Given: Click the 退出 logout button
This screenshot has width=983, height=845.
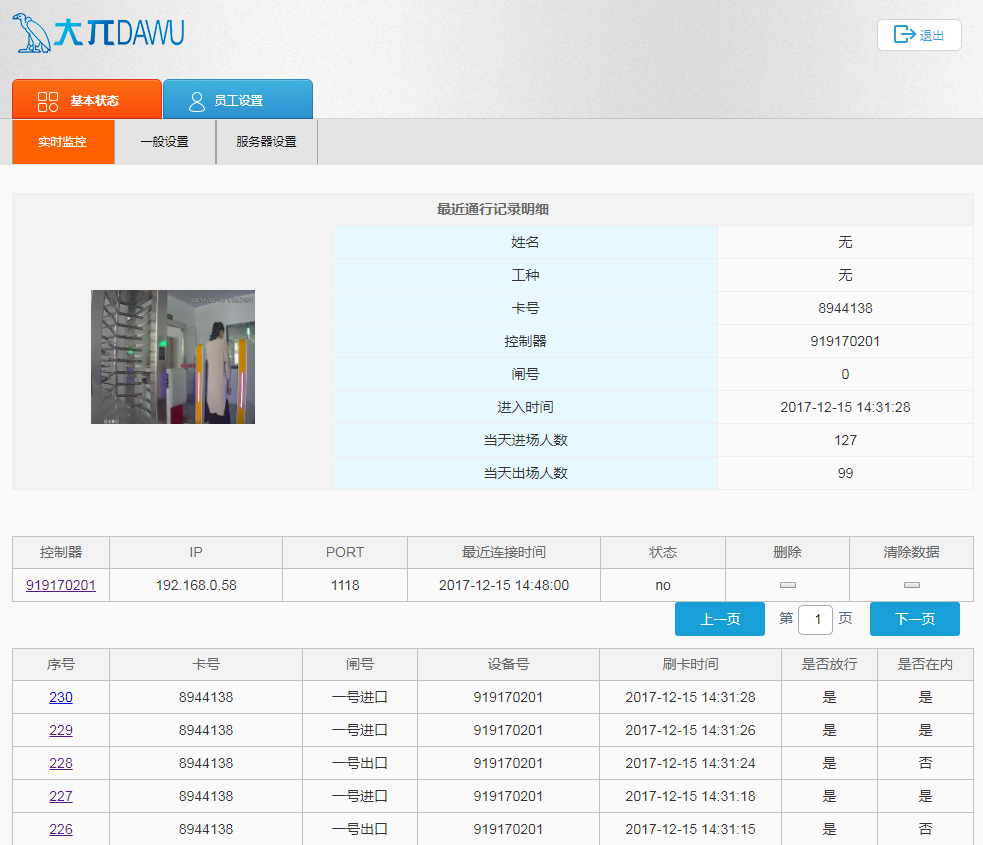Looking at the screenshot, I should 919,35.
